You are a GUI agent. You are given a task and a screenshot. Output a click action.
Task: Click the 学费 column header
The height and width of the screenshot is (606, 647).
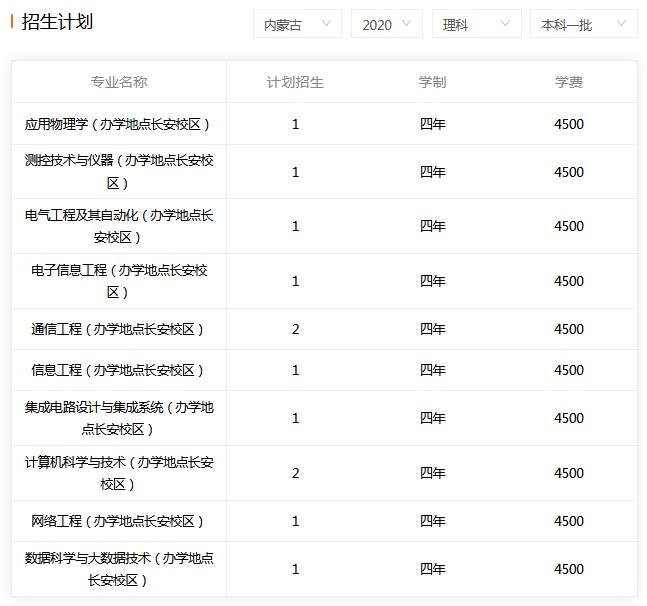(569, 82)
